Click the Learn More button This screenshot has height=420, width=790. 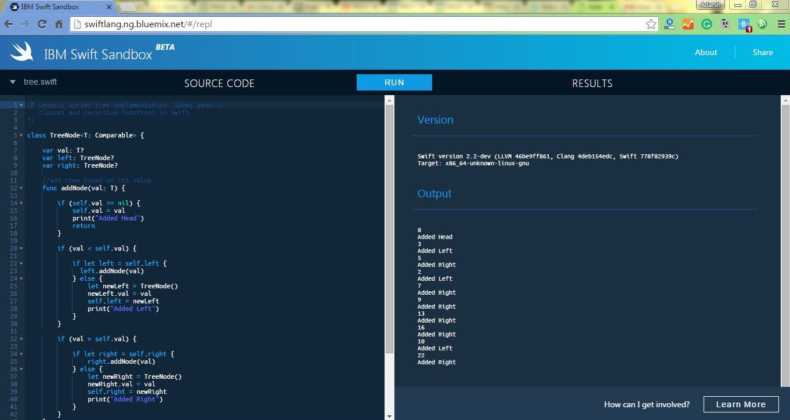point(741,404)
